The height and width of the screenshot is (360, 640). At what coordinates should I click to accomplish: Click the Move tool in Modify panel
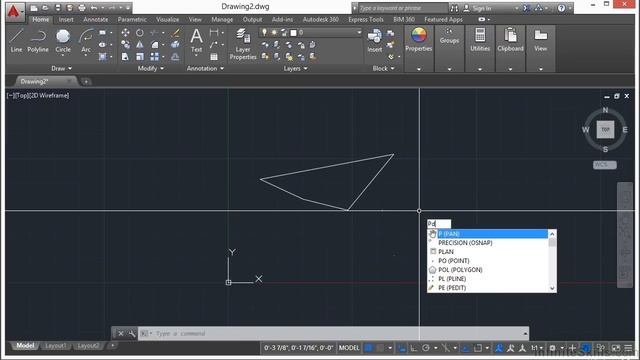pos(125,33)
